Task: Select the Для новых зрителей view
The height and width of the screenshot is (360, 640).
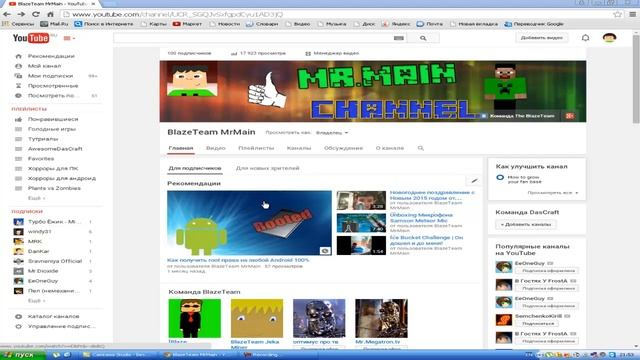Action: click(267, 168)
